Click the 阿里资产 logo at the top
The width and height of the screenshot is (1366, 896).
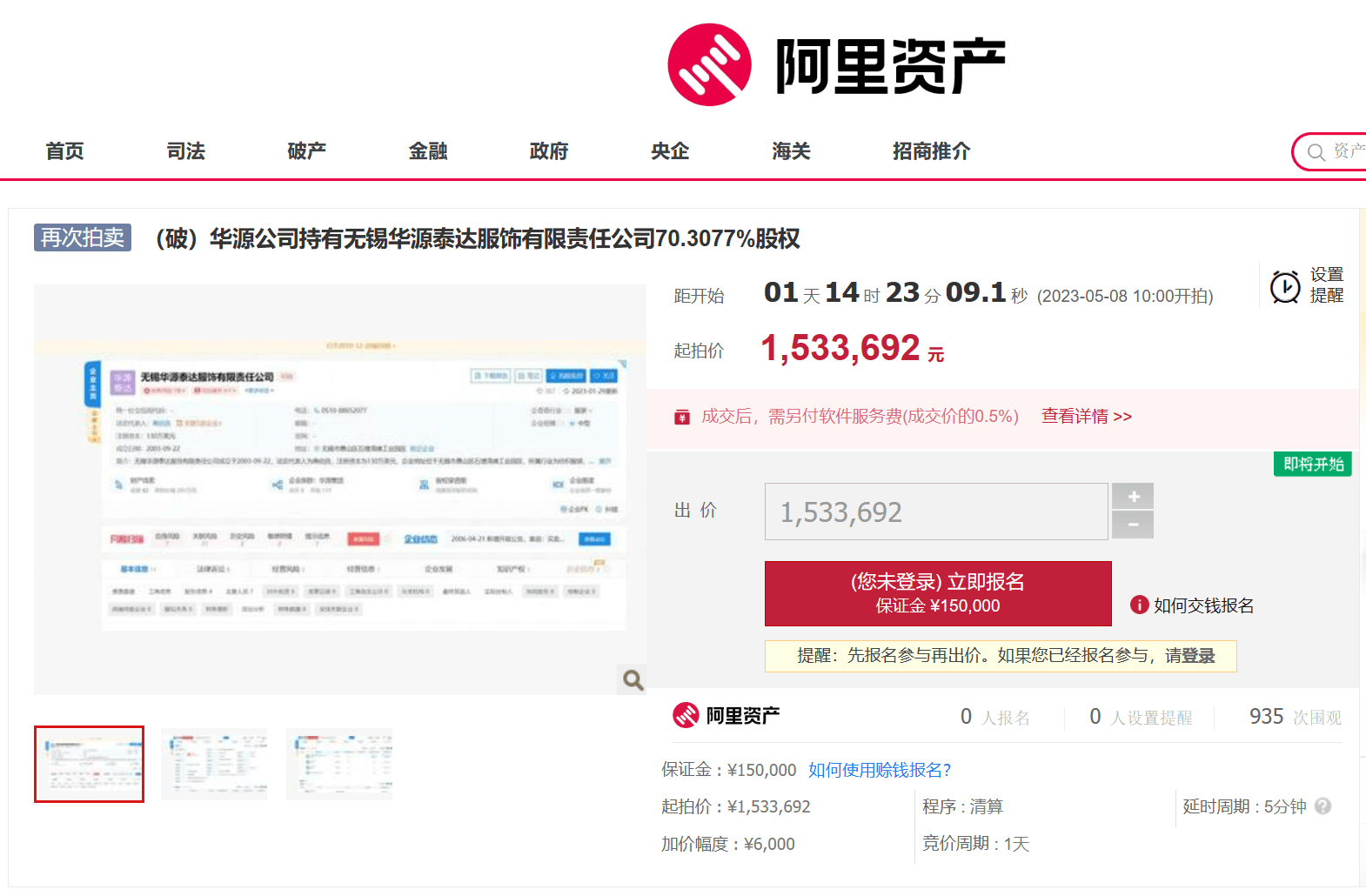pyautogui.click(x=836, y=65)
